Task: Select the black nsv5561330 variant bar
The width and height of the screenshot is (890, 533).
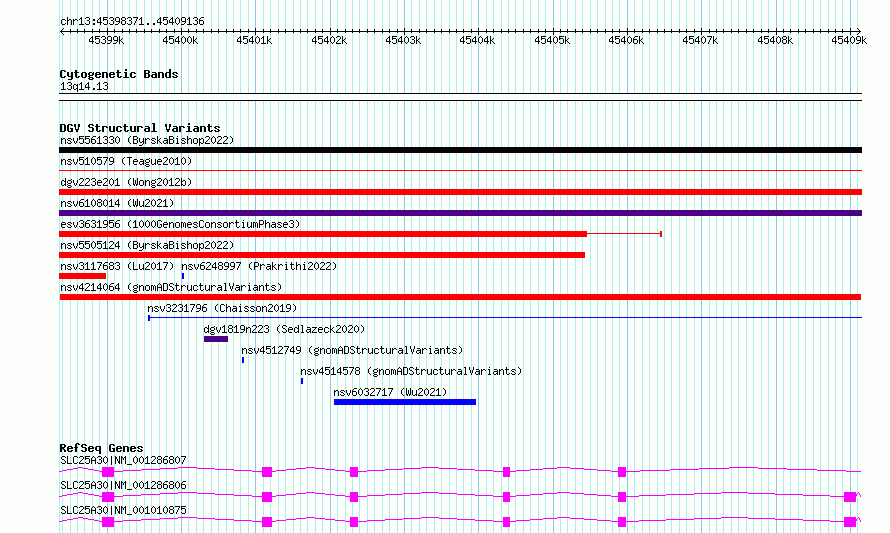Action: pos(460,150)
